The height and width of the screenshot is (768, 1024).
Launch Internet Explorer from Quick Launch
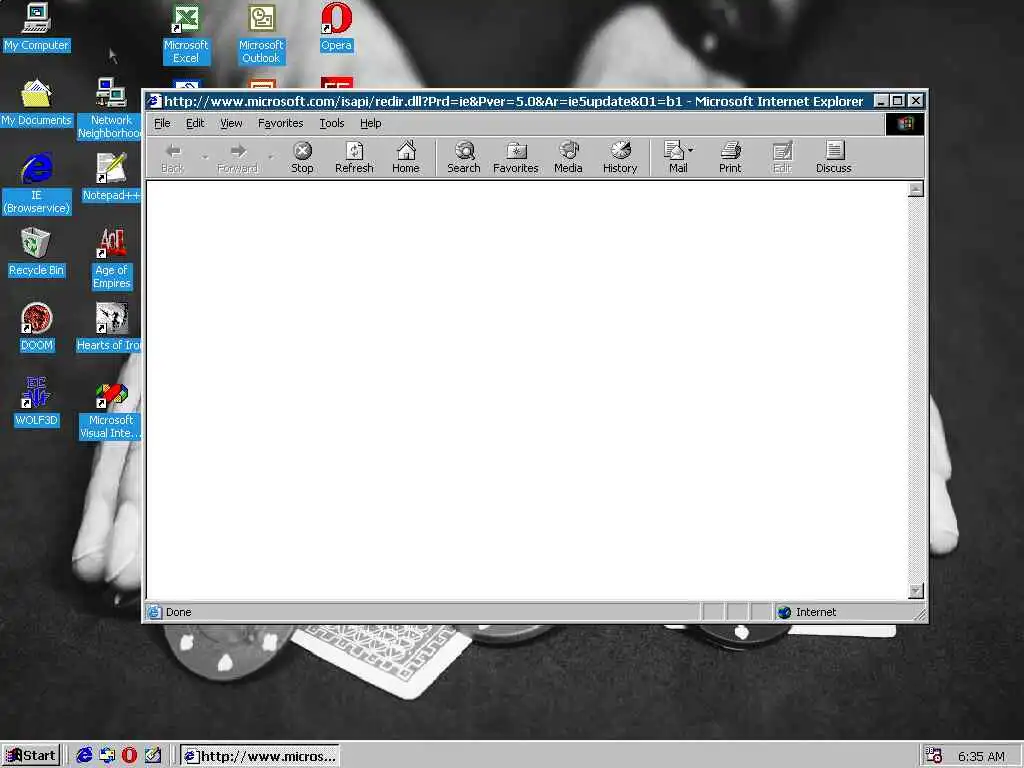[x=84, y=756]
